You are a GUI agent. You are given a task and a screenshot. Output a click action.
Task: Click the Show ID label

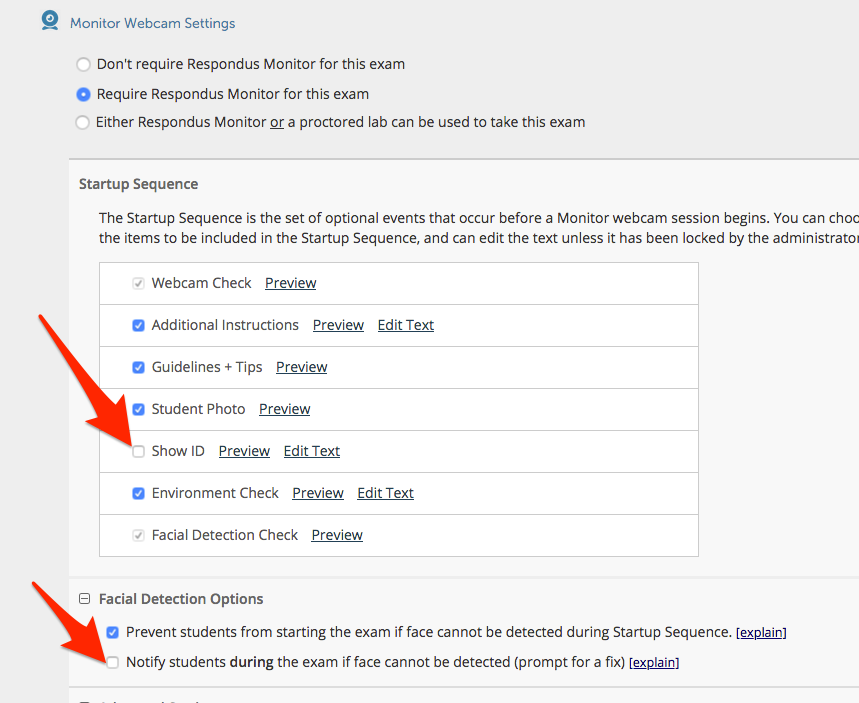point(178,451)
